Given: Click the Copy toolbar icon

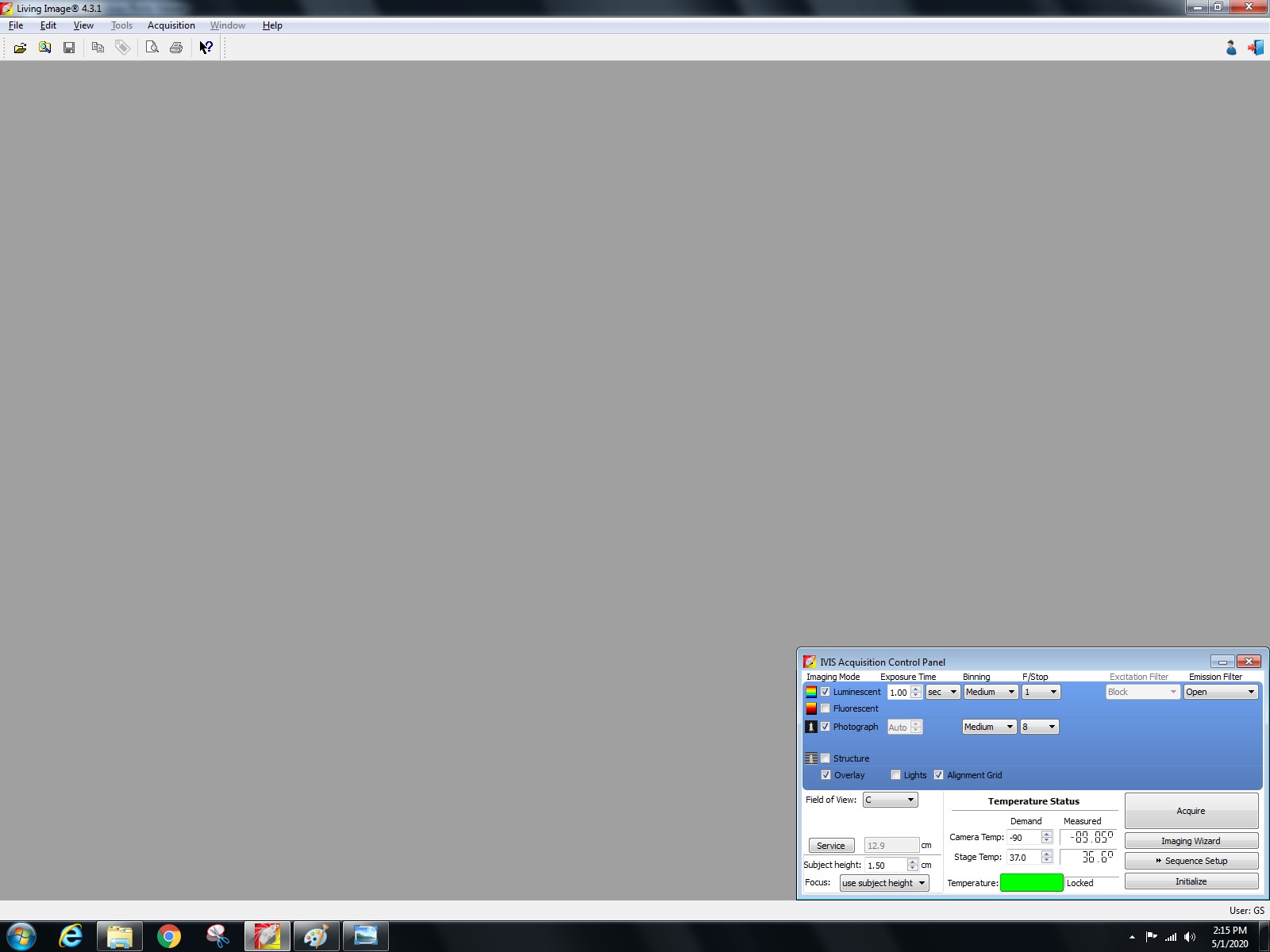Looking at the screenshot, I should [98, 48].
